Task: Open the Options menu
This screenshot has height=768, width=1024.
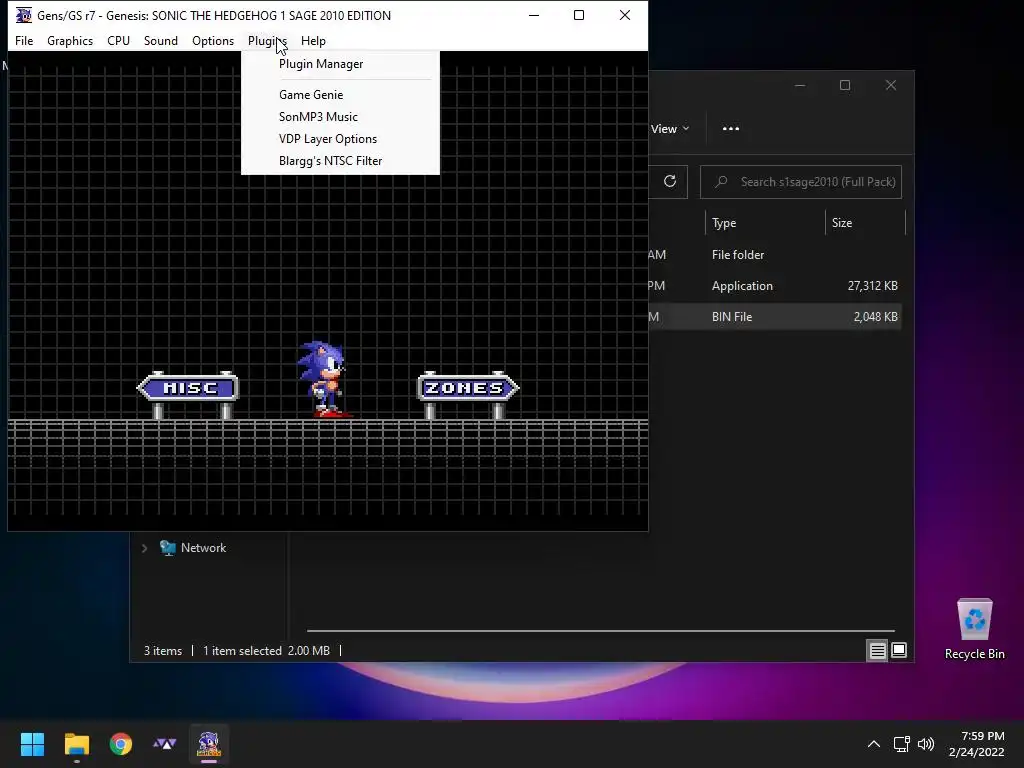Action: pyautogui.click(x=213, y=40)
